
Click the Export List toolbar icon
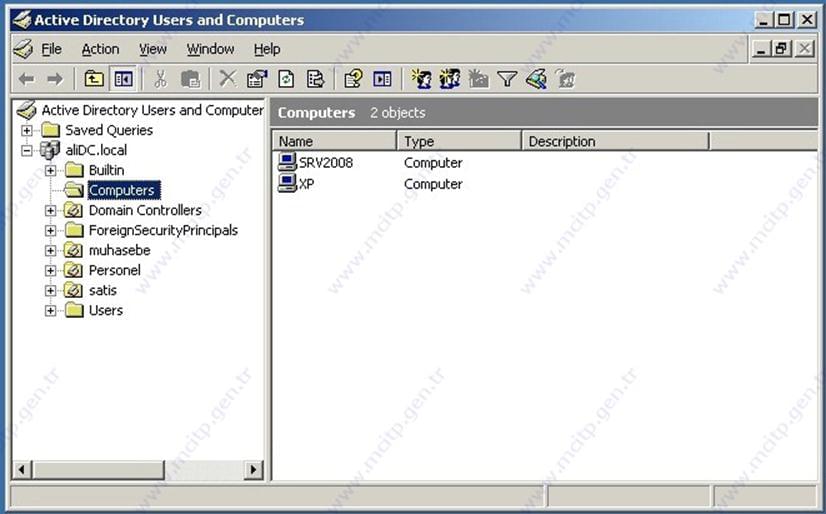point(315,80)
